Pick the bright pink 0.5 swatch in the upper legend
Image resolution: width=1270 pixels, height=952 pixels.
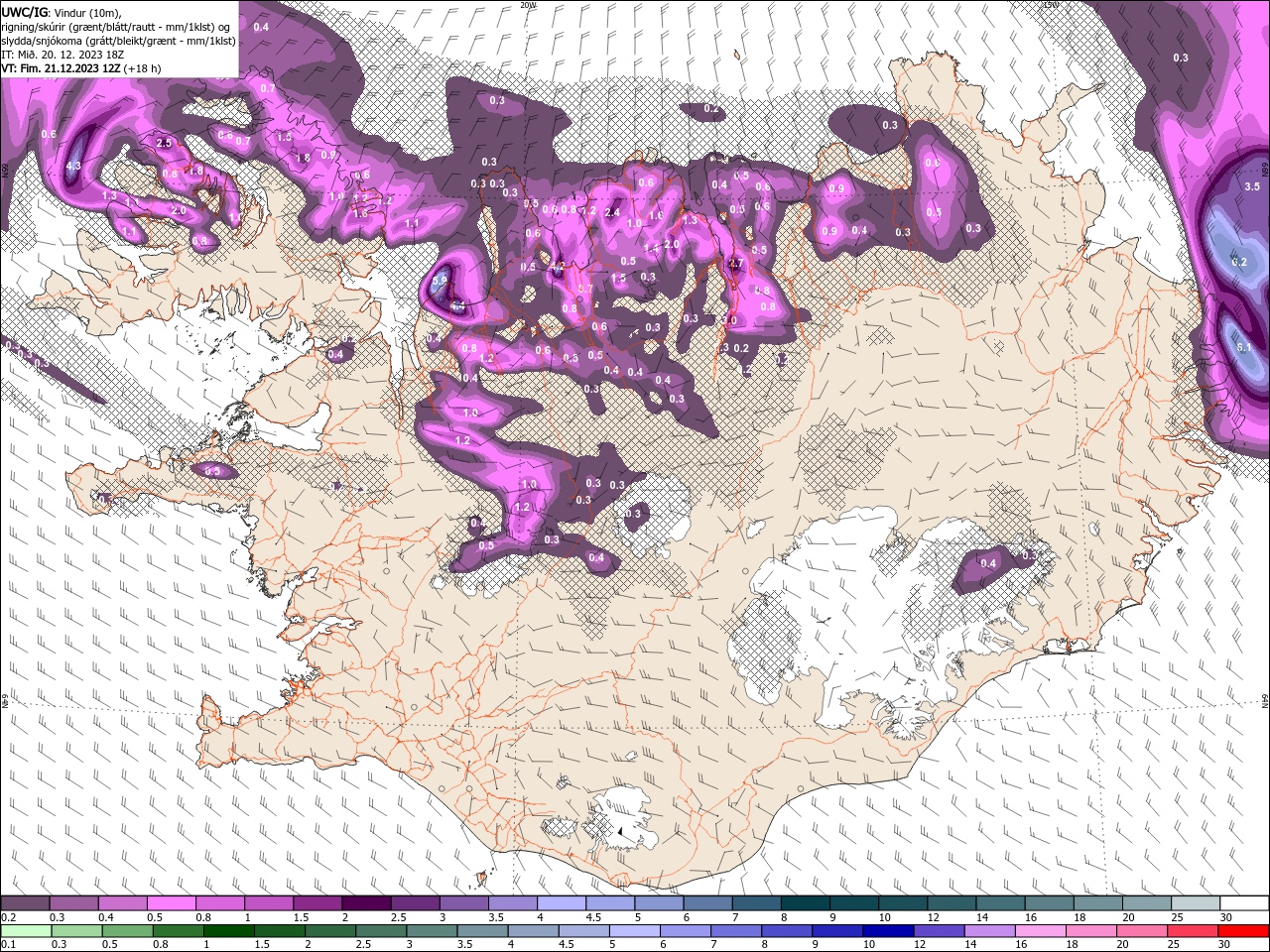pyautogui.click(x=171, y=903)
